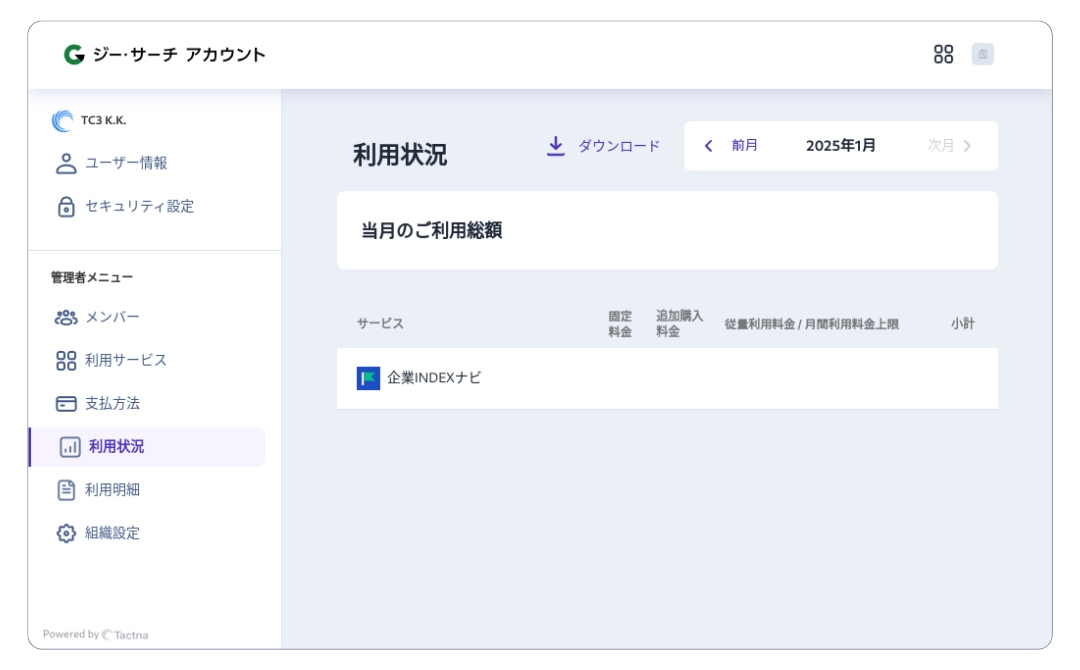Click the 小計 column header

pos(963,323)
